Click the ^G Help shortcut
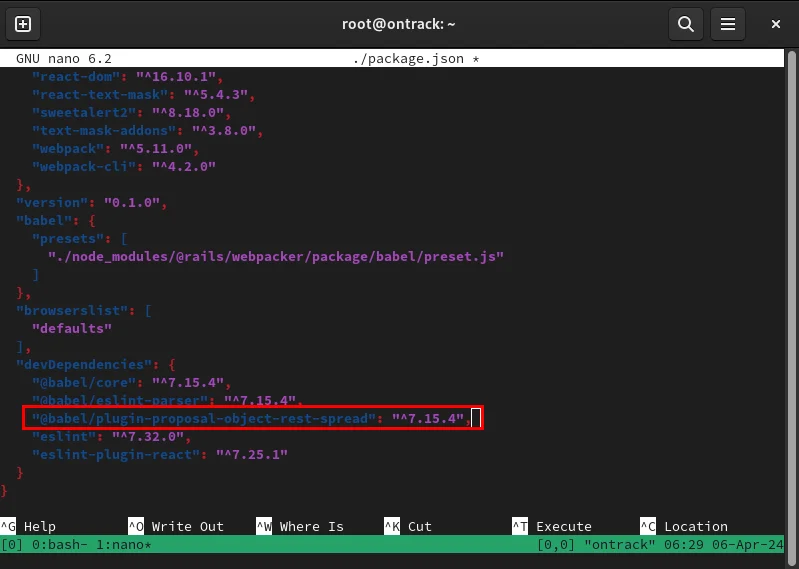799x569 pixels. pos(28,526)
